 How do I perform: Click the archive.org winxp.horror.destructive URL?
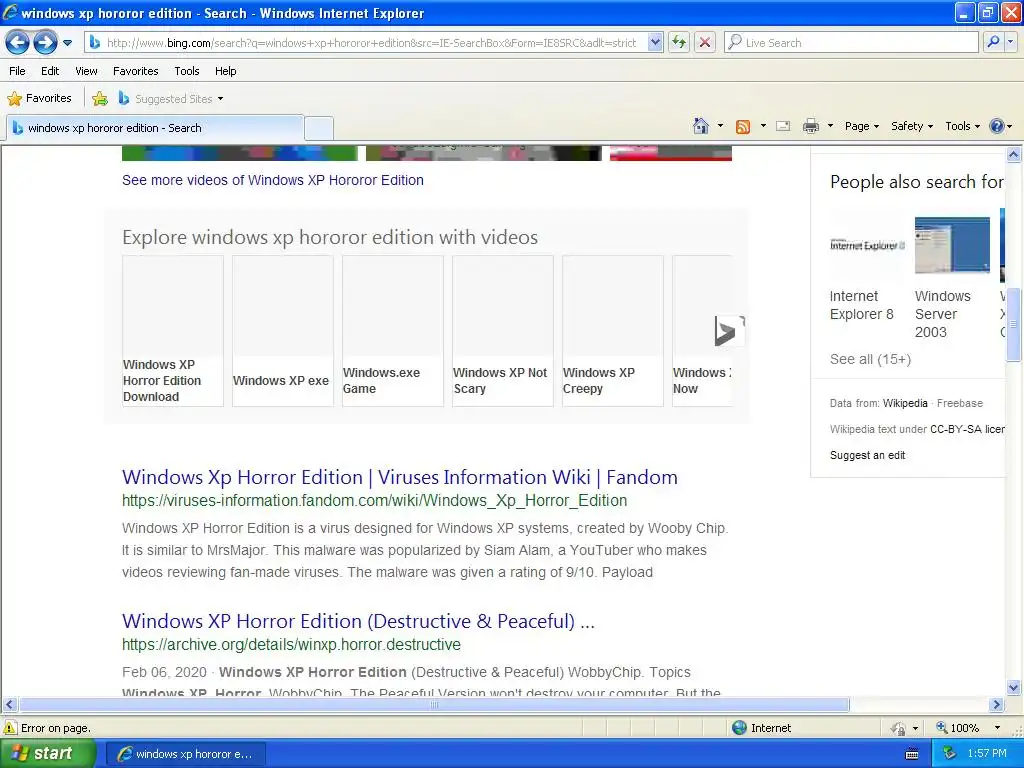(x=291, y=645)
